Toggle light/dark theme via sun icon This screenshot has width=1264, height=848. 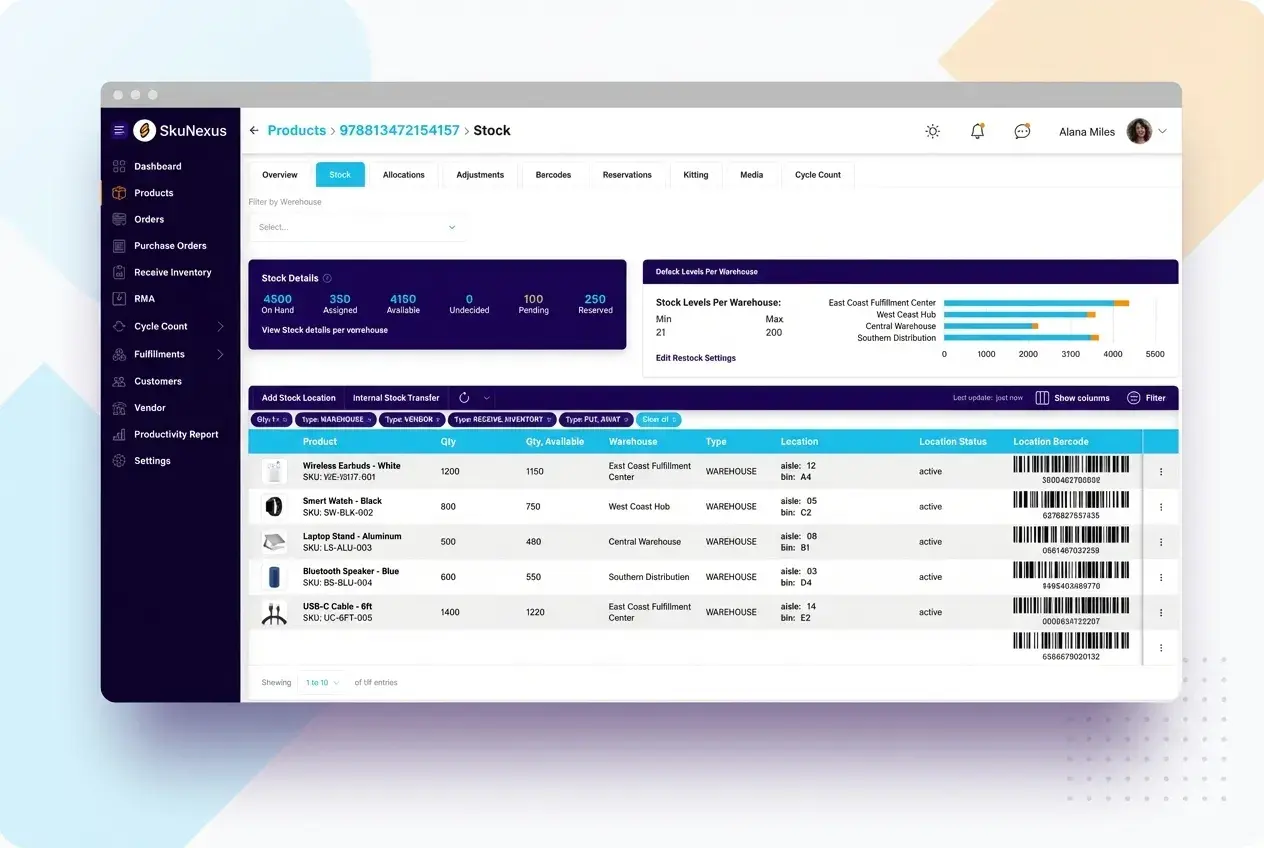(932, 131)
